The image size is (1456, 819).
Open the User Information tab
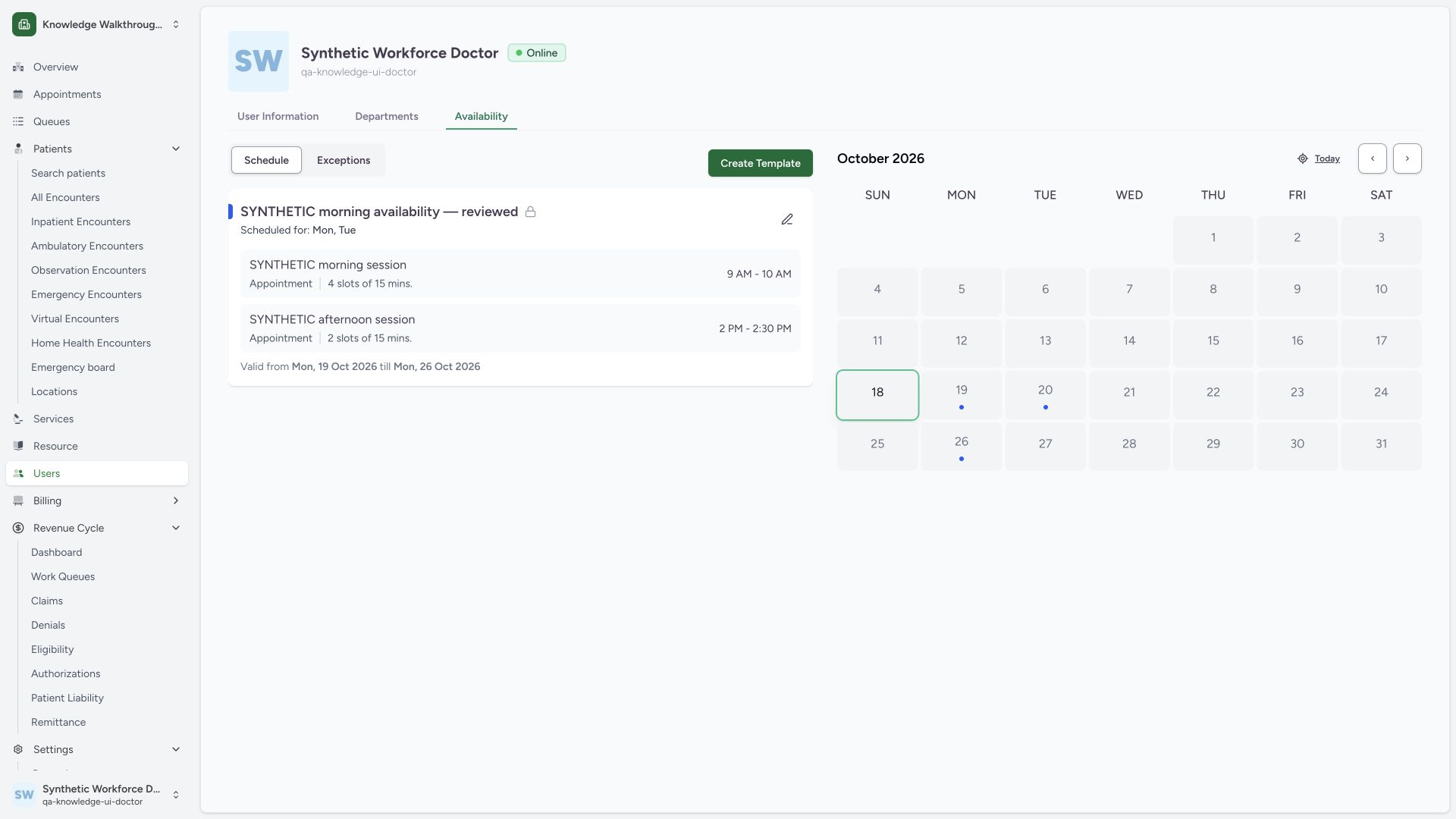pyautogui.click(x=278, y=116)
